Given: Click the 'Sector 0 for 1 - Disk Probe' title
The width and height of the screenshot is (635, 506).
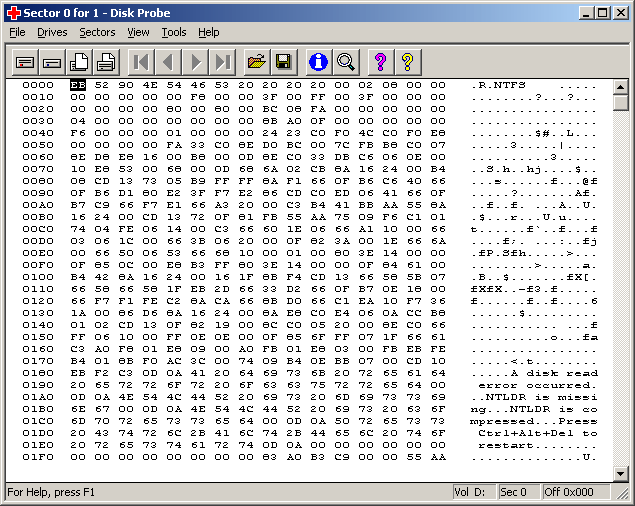Looking at the screenshot, I should point(97,13).
